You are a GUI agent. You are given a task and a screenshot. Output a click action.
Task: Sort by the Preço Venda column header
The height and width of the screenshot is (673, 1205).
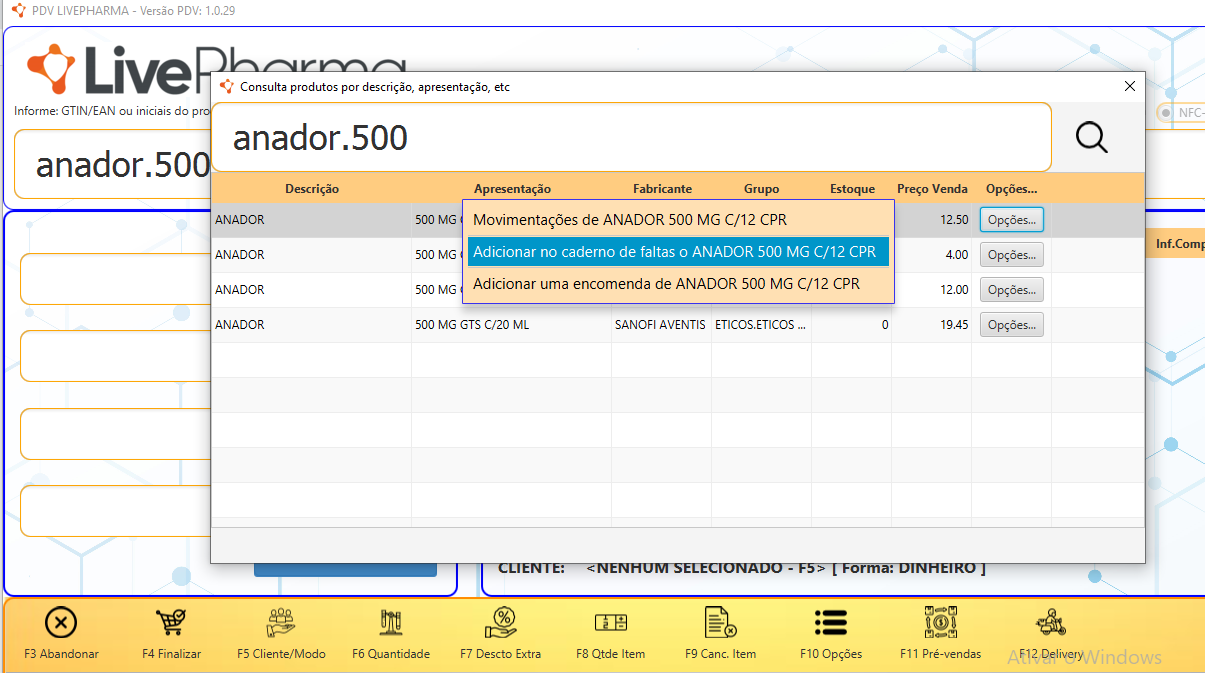(x=931, y=189)
